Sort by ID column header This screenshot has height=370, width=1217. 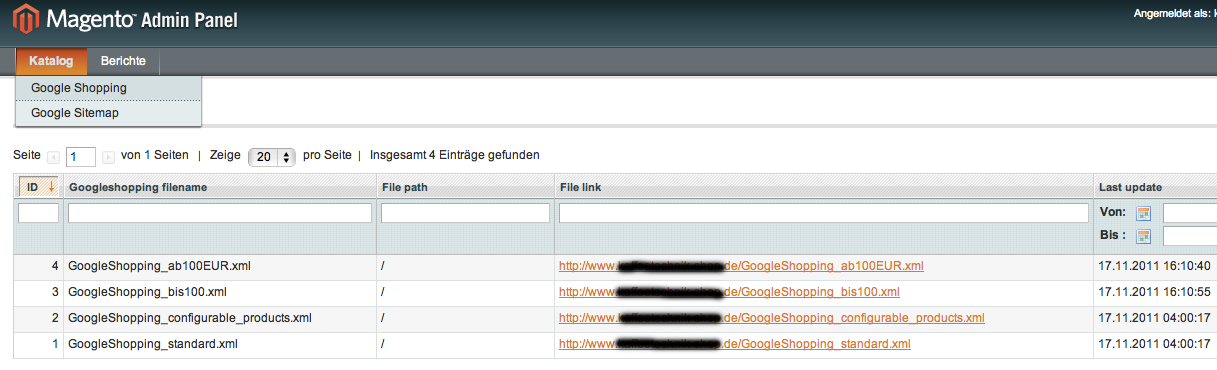(38, 187)
